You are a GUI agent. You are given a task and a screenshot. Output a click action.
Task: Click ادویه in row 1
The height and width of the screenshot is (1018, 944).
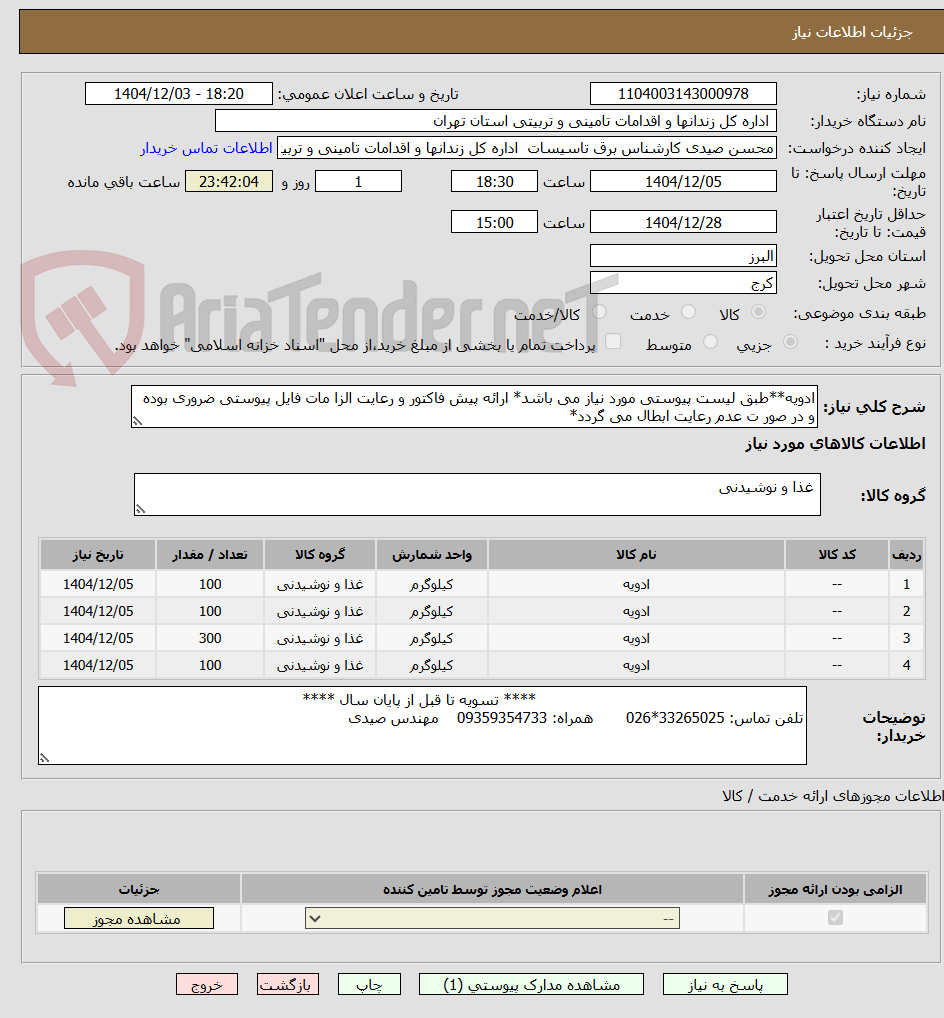click(x=636, y=584)
